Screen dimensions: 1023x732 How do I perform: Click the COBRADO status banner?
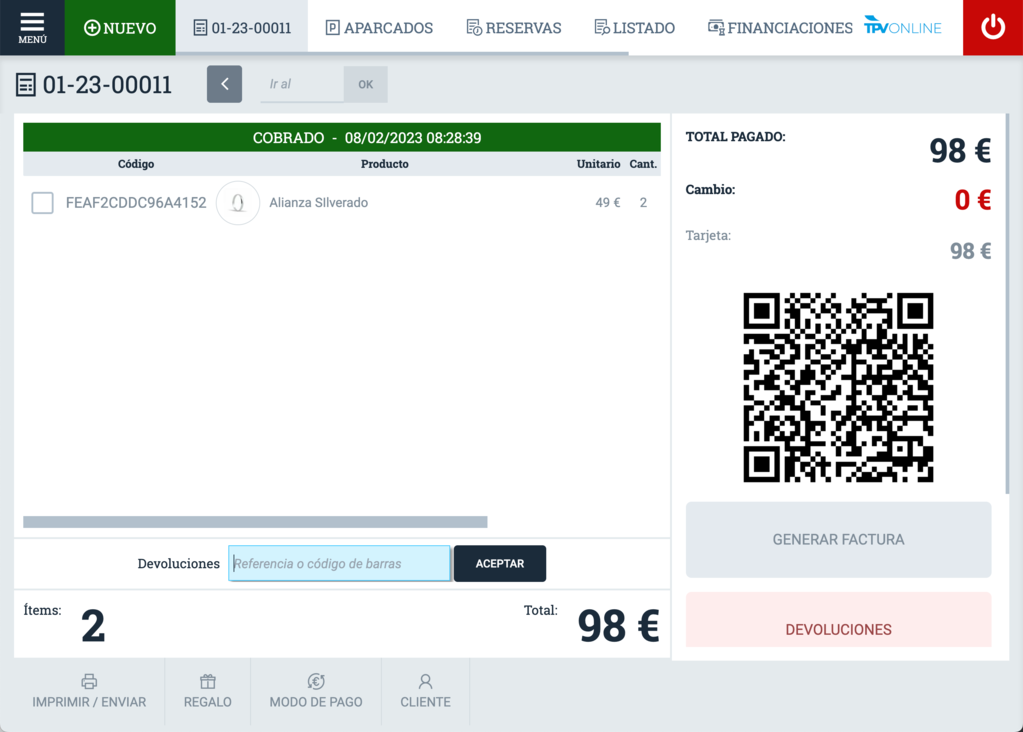point(342,138)
